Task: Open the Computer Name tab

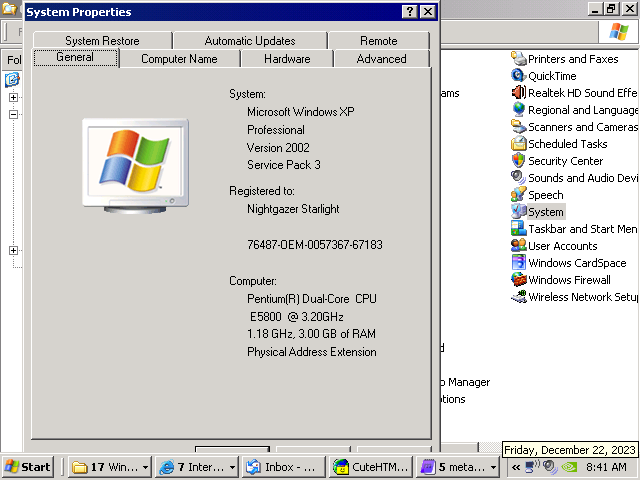Action: (179, 59)
